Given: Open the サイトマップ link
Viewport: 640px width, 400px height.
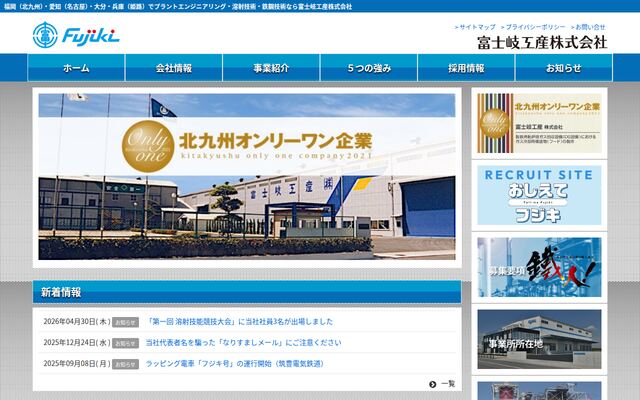Looking at the screenshot, I should coord(475,27).
